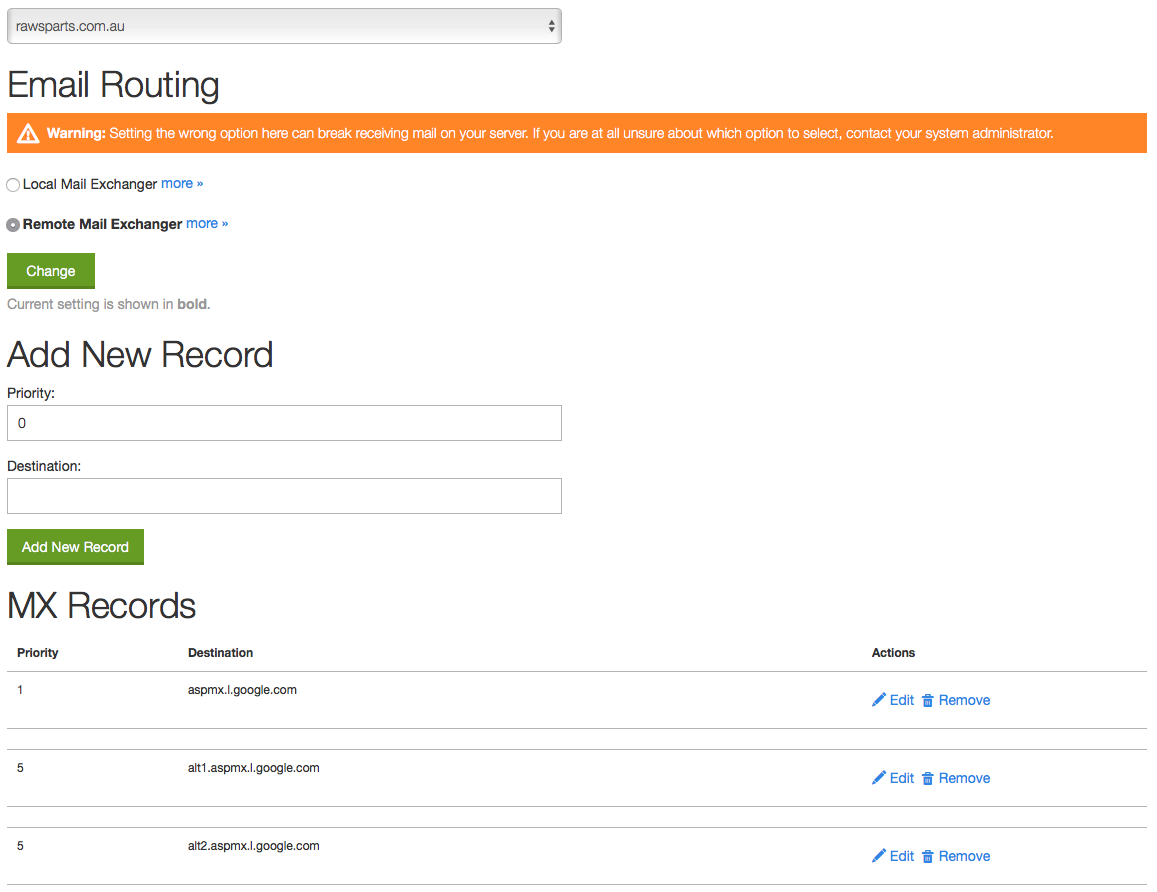Click 'Current setting is shown in bold' note
The image size is (1157, 892).
coord(109,304)
